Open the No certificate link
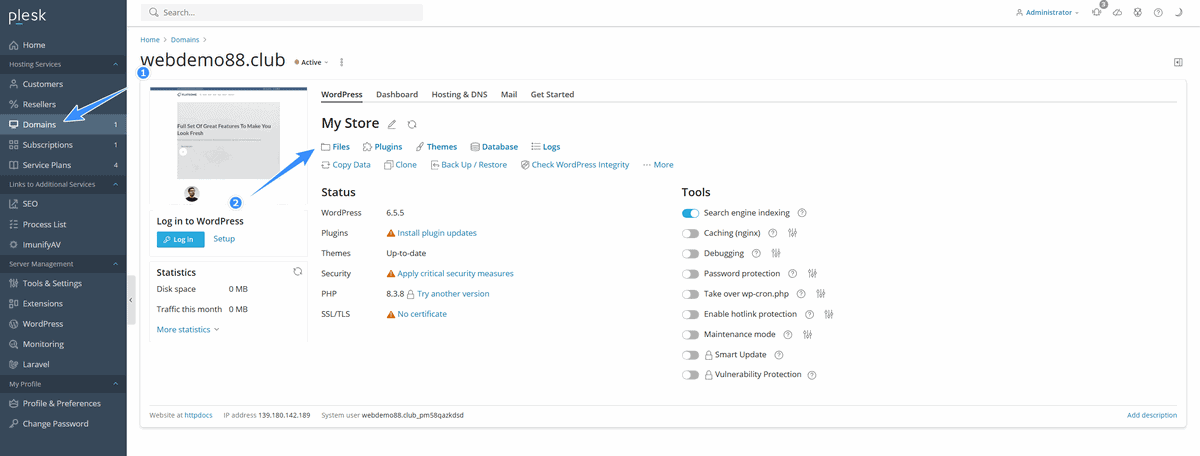Screen dimensions: 1200x456 pyautogui.click(x=422, y=314)
